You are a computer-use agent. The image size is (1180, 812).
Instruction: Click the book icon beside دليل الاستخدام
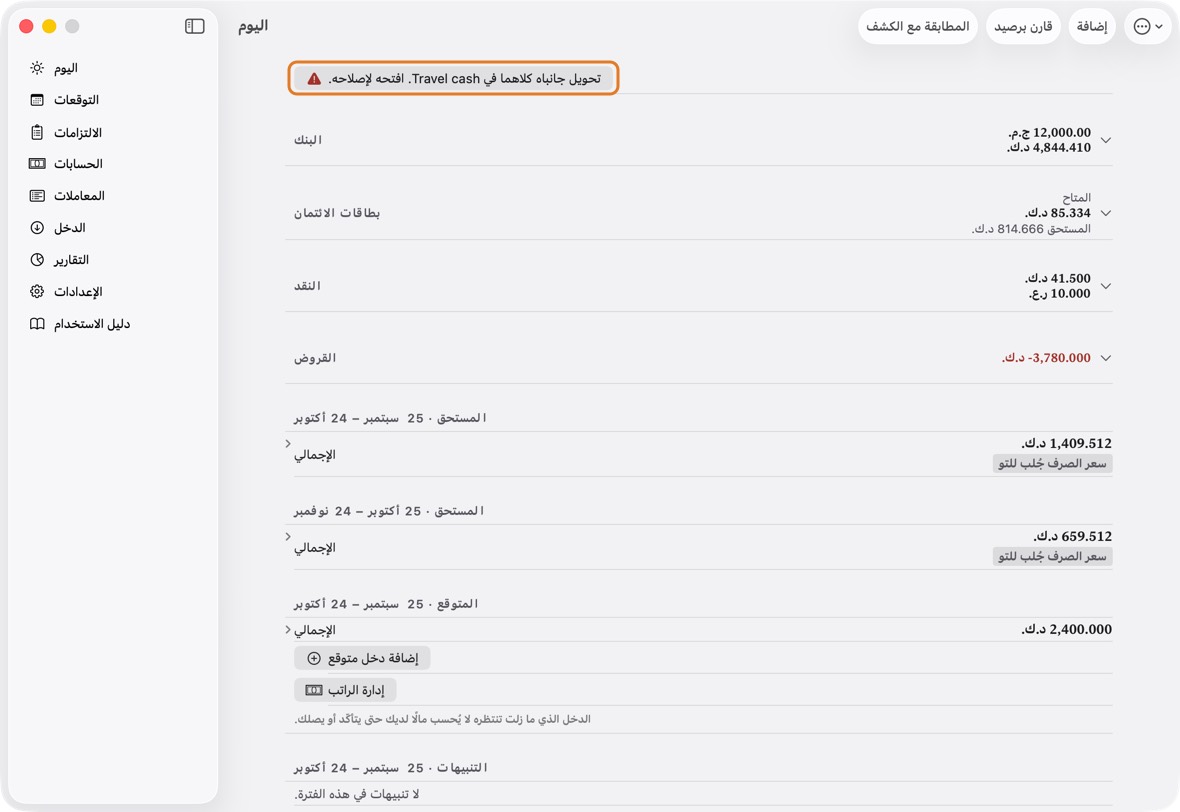(37, 324)
